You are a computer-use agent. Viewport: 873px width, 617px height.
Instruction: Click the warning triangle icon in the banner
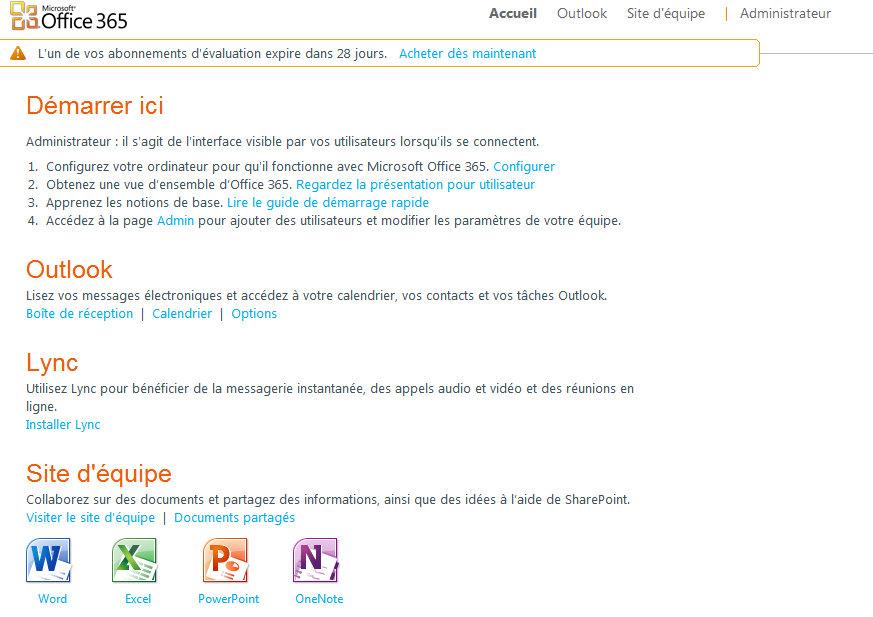click(x=18, y=53)
